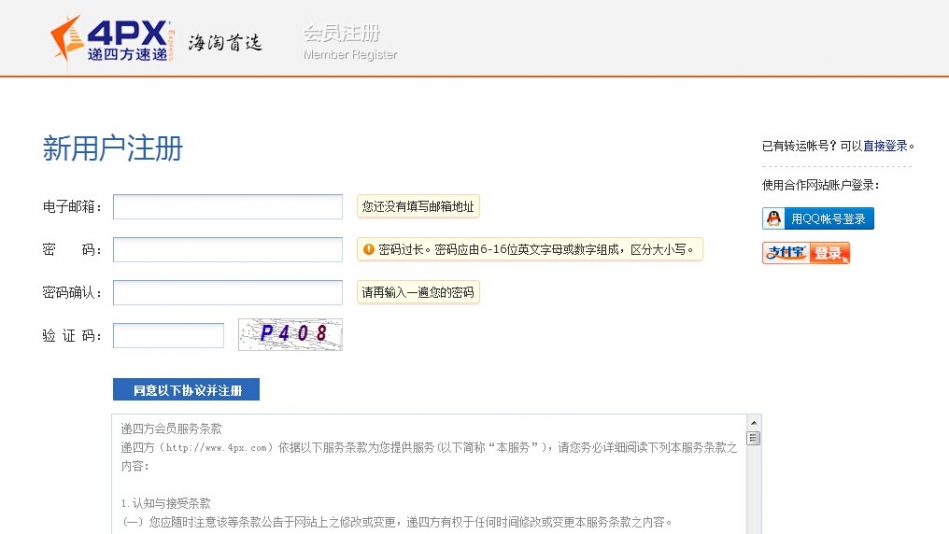This screenshot has height=534, width=949.
Task: Click 同意以下协议并注册 register button
Action: pos(186,389)
